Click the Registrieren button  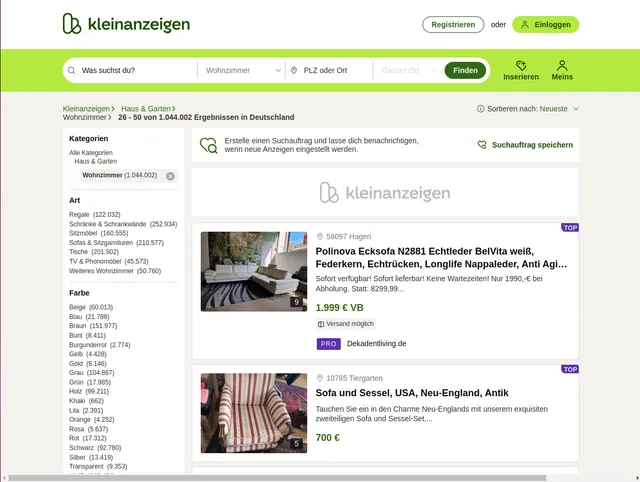pyautogui.click(x=453, y=25)
